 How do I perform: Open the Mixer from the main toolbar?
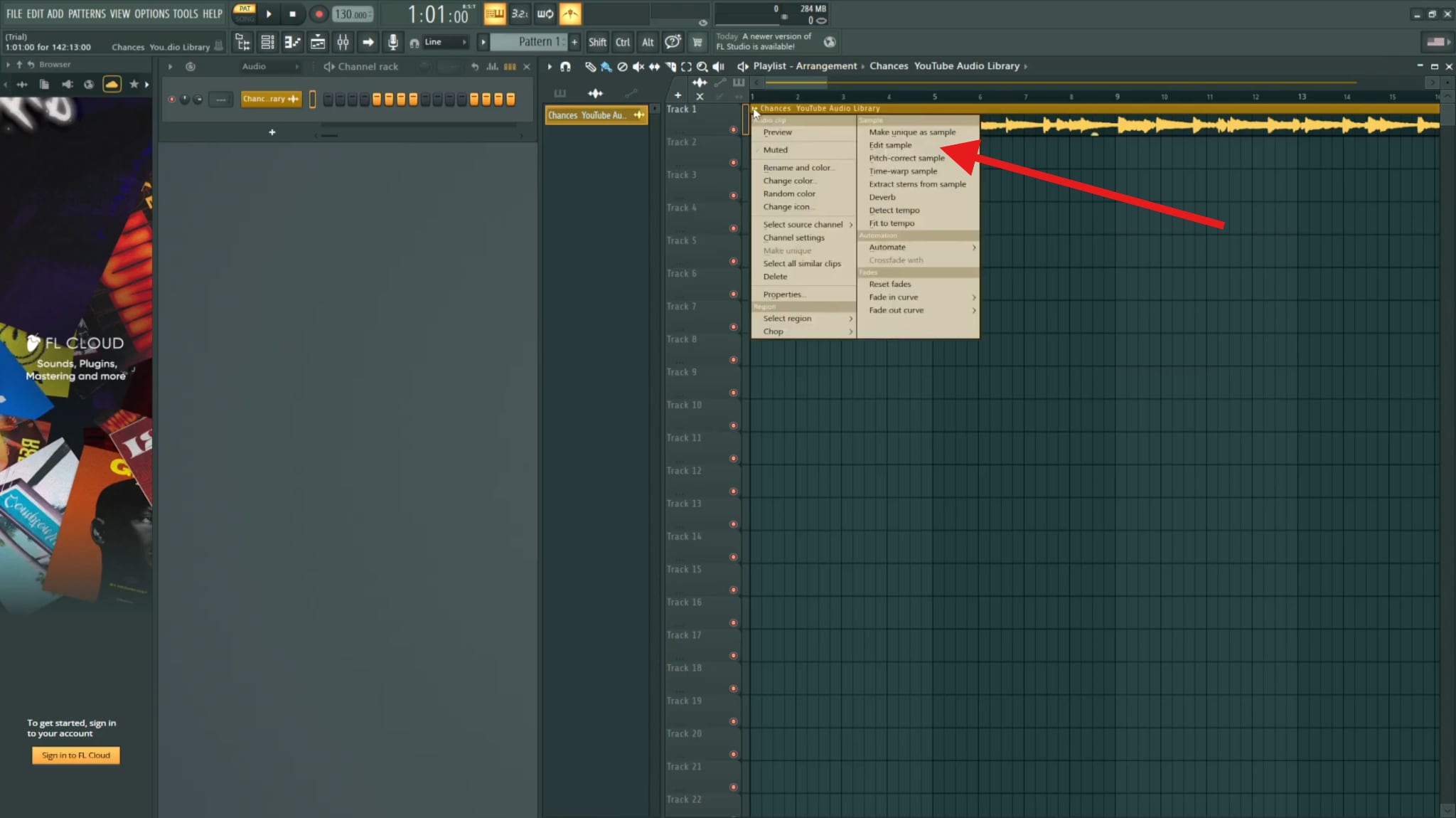[342, 42]
